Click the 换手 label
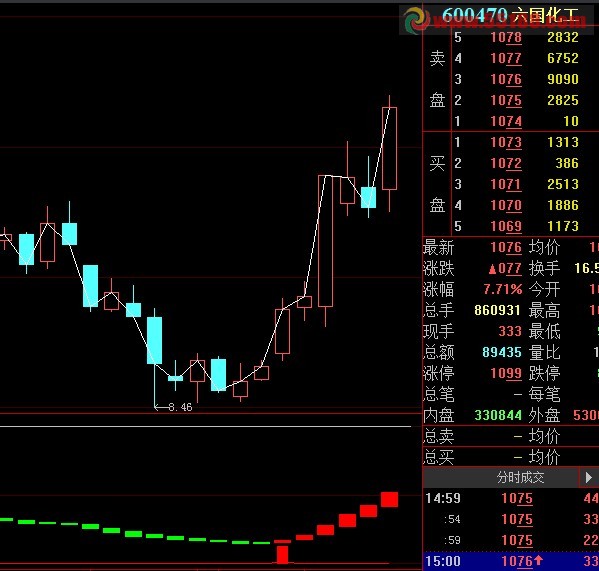599x571 pixels. point(544,269)
